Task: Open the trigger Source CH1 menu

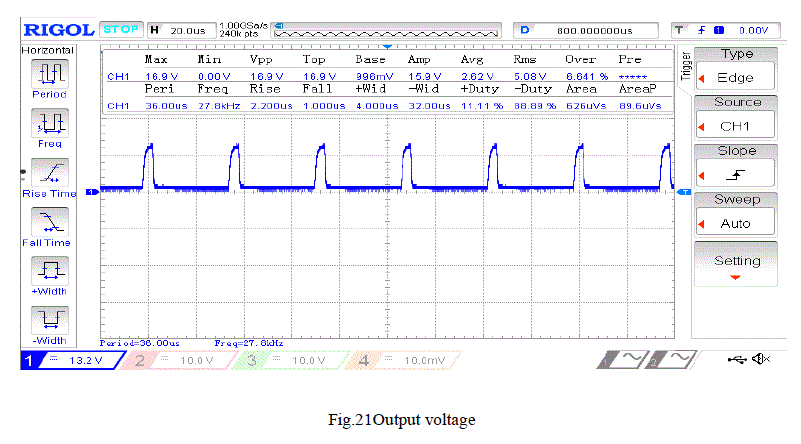Action: pos(736,117)
